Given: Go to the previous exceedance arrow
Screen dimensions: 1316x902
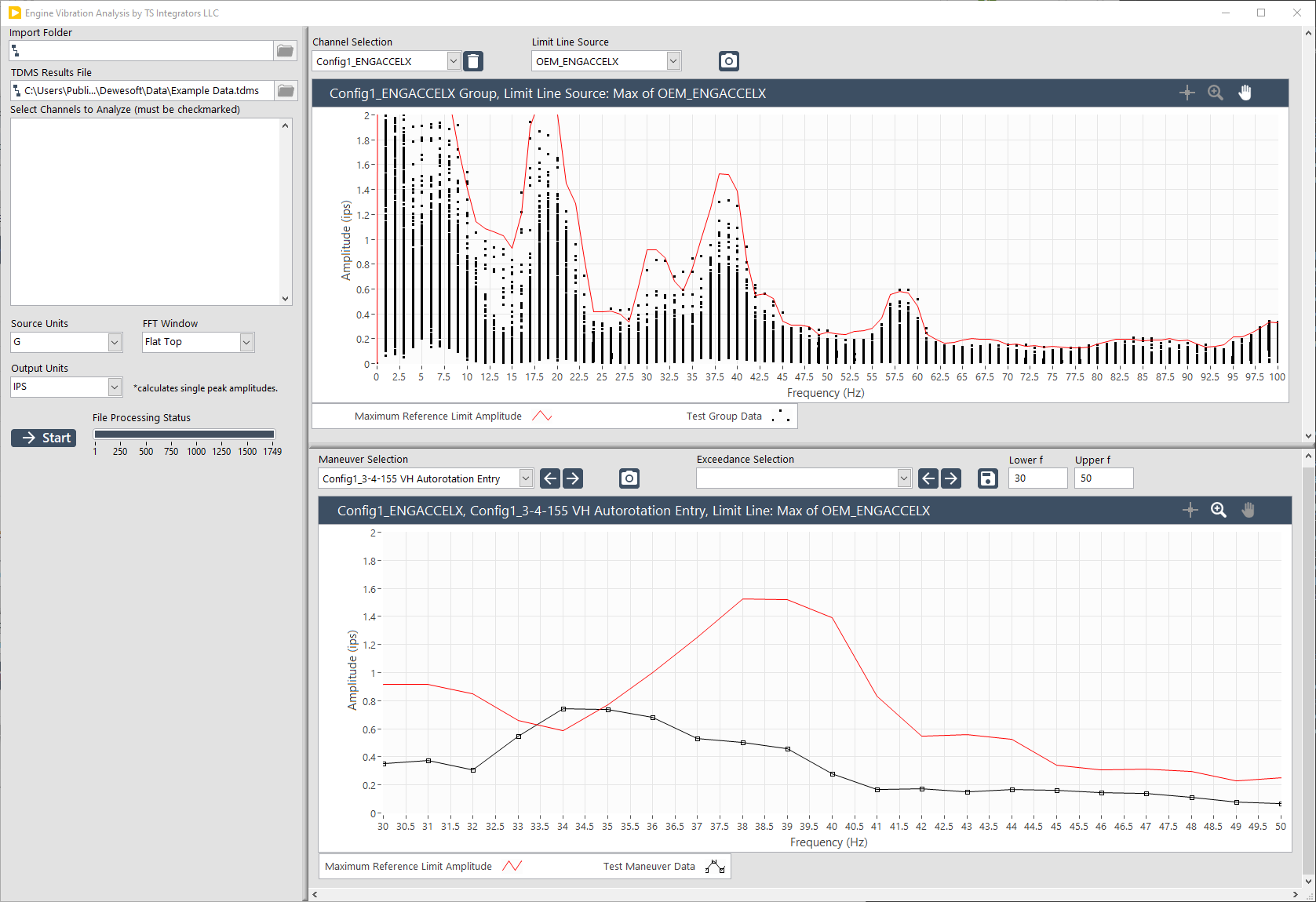Looking at the screenshot, I should tap(928, 478).
